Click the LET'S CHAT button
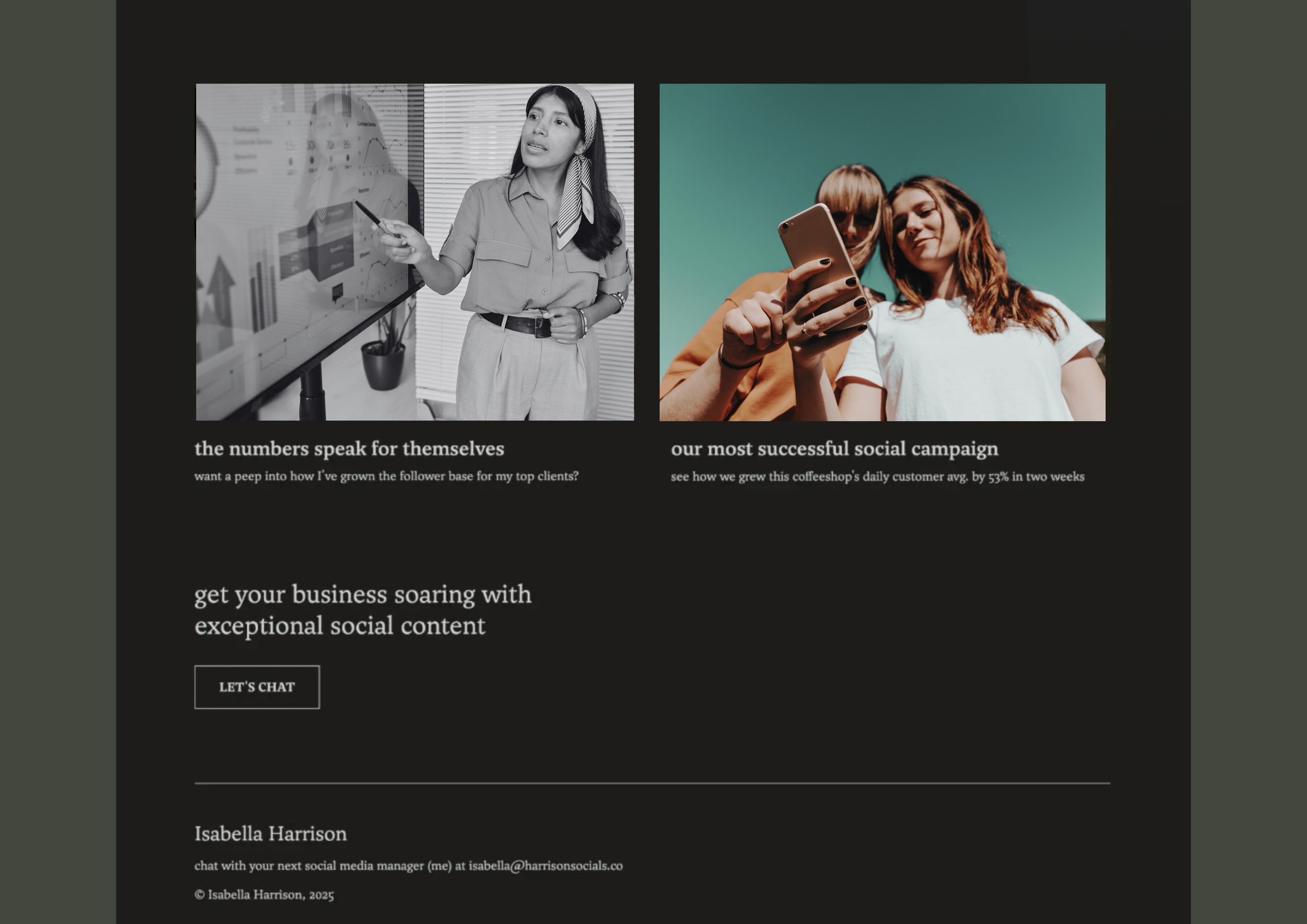 pyautogui.click(x=257, y=687)
